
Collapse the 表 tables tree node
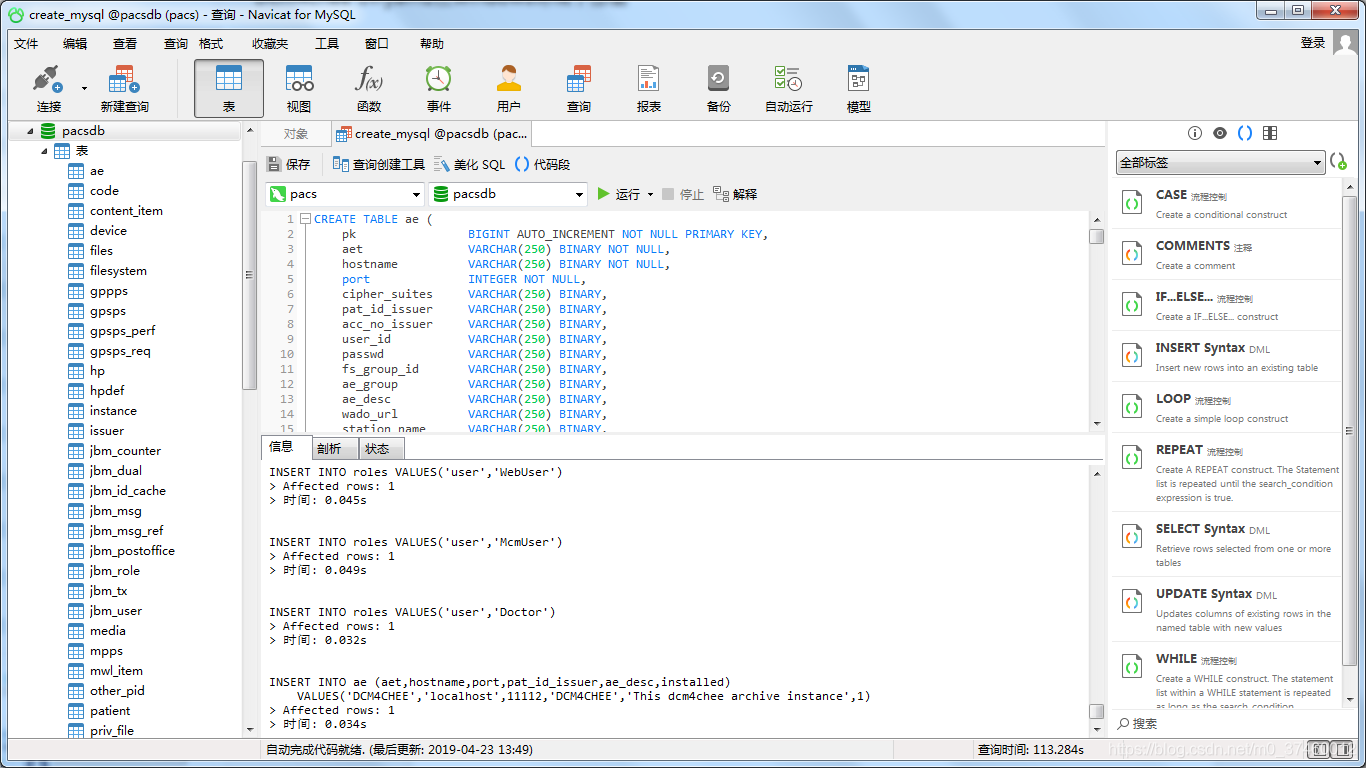pos(44,150)
